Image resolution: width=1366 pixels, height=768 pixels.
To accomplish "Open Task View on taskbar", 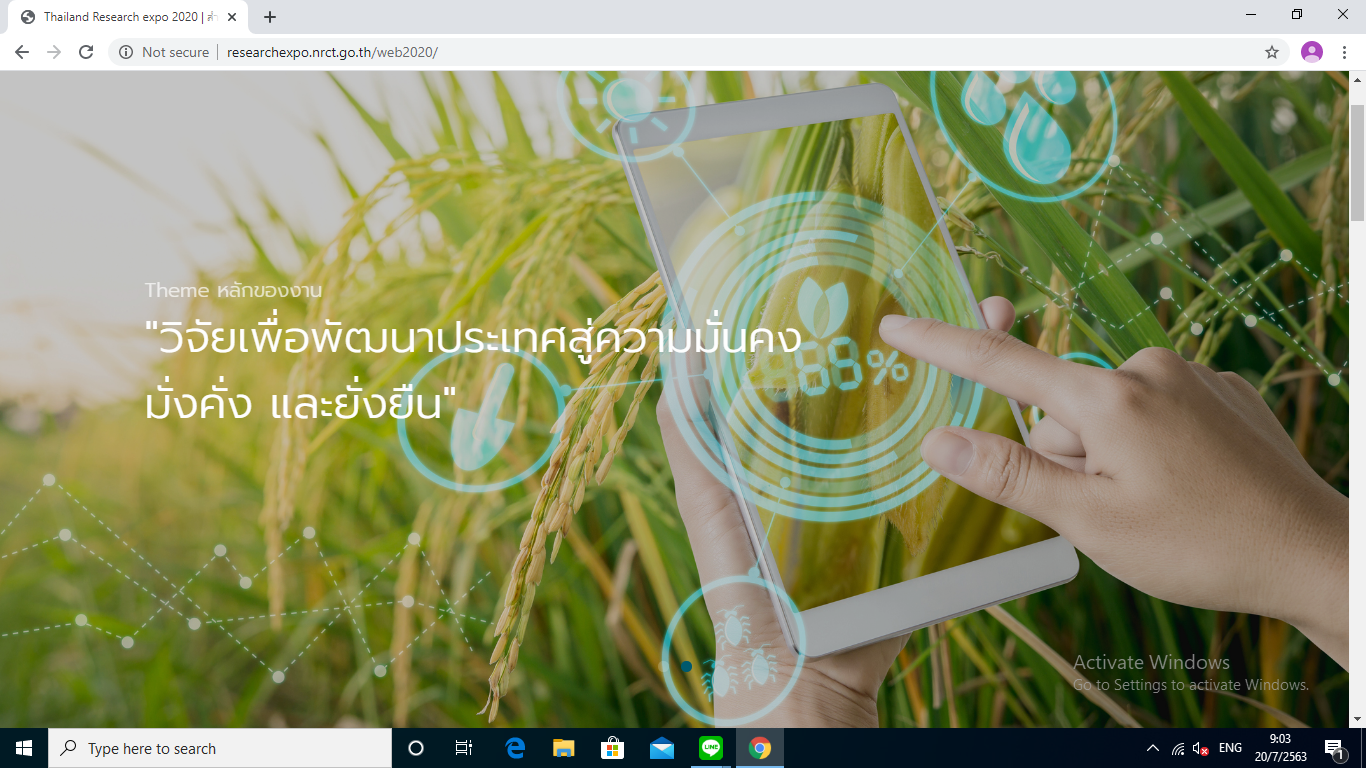I will tap(464, 748).
